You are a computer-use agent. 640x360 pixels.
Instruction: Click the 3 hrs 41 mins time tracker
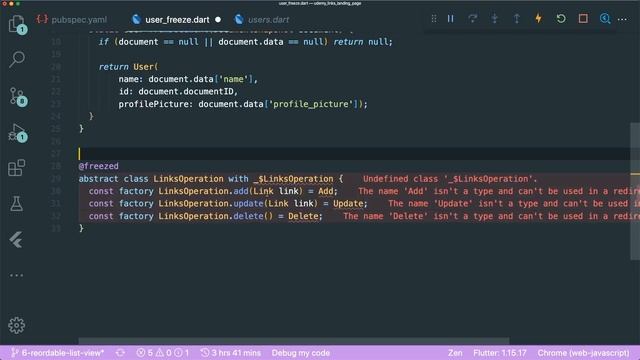pos(231,353)
